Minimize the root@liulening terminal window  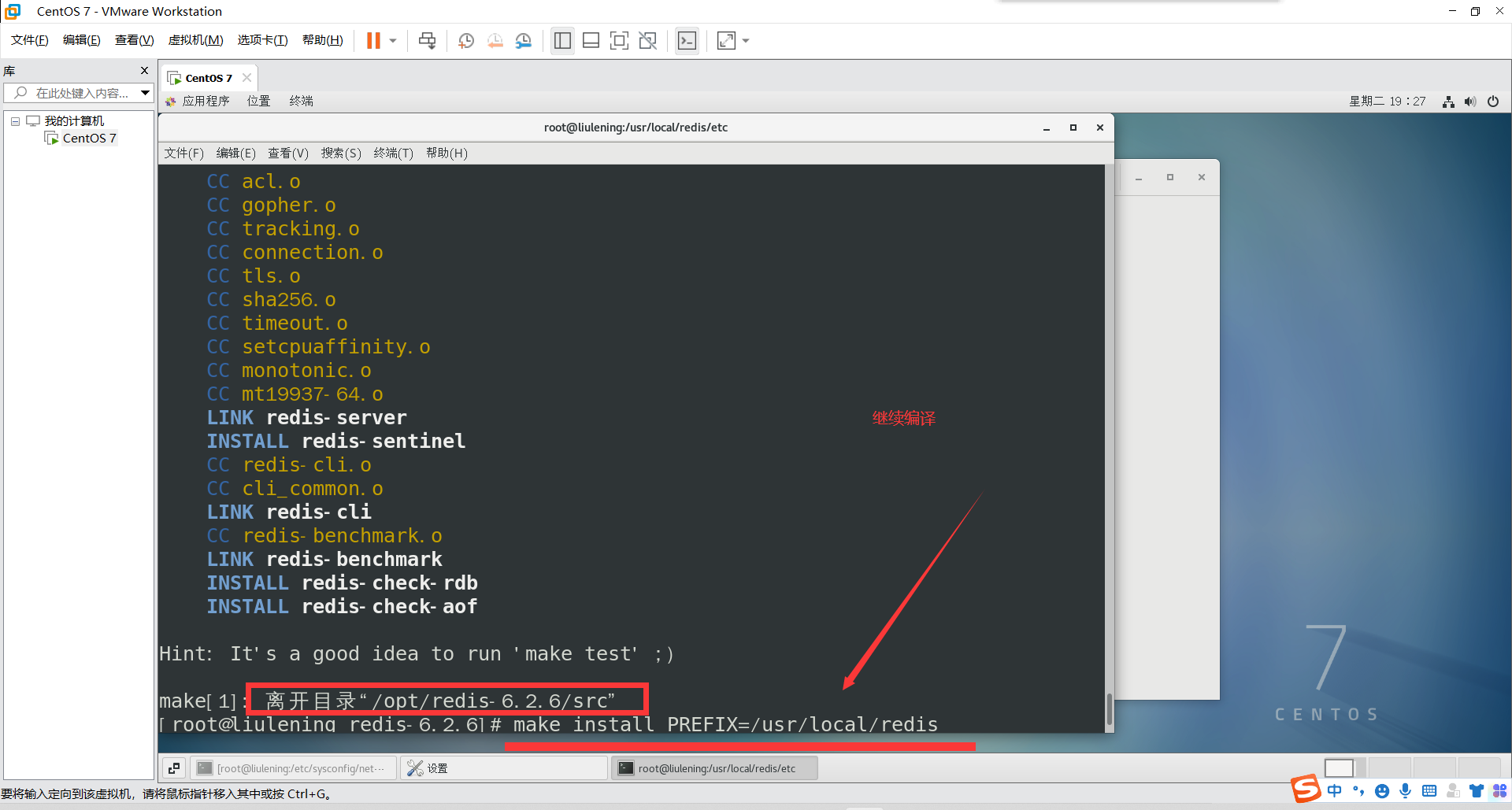coord(1047,128)
